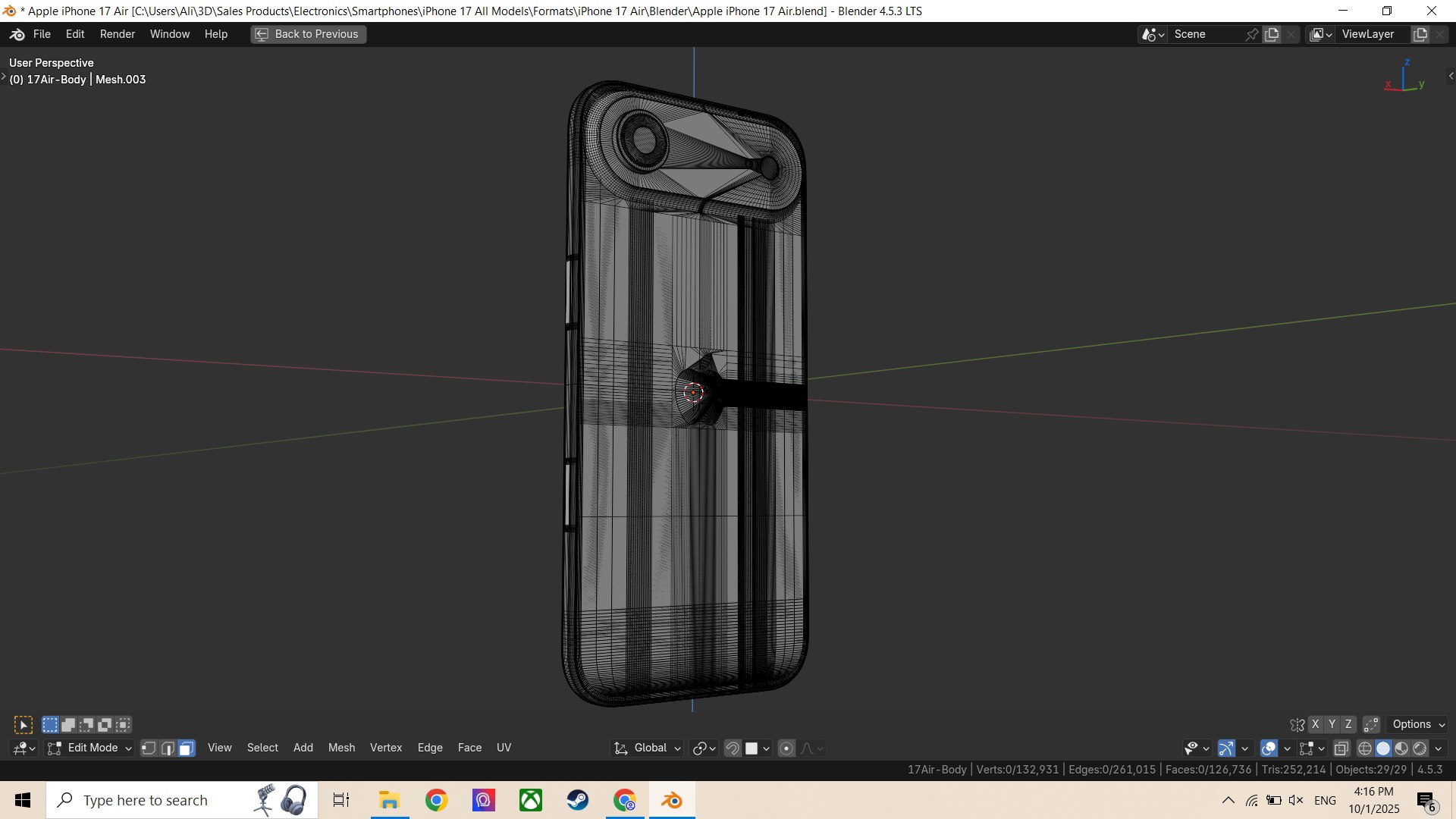Choose Invert selection mode icon
This screenshot has width=1456, height=819.
[105, 725]
